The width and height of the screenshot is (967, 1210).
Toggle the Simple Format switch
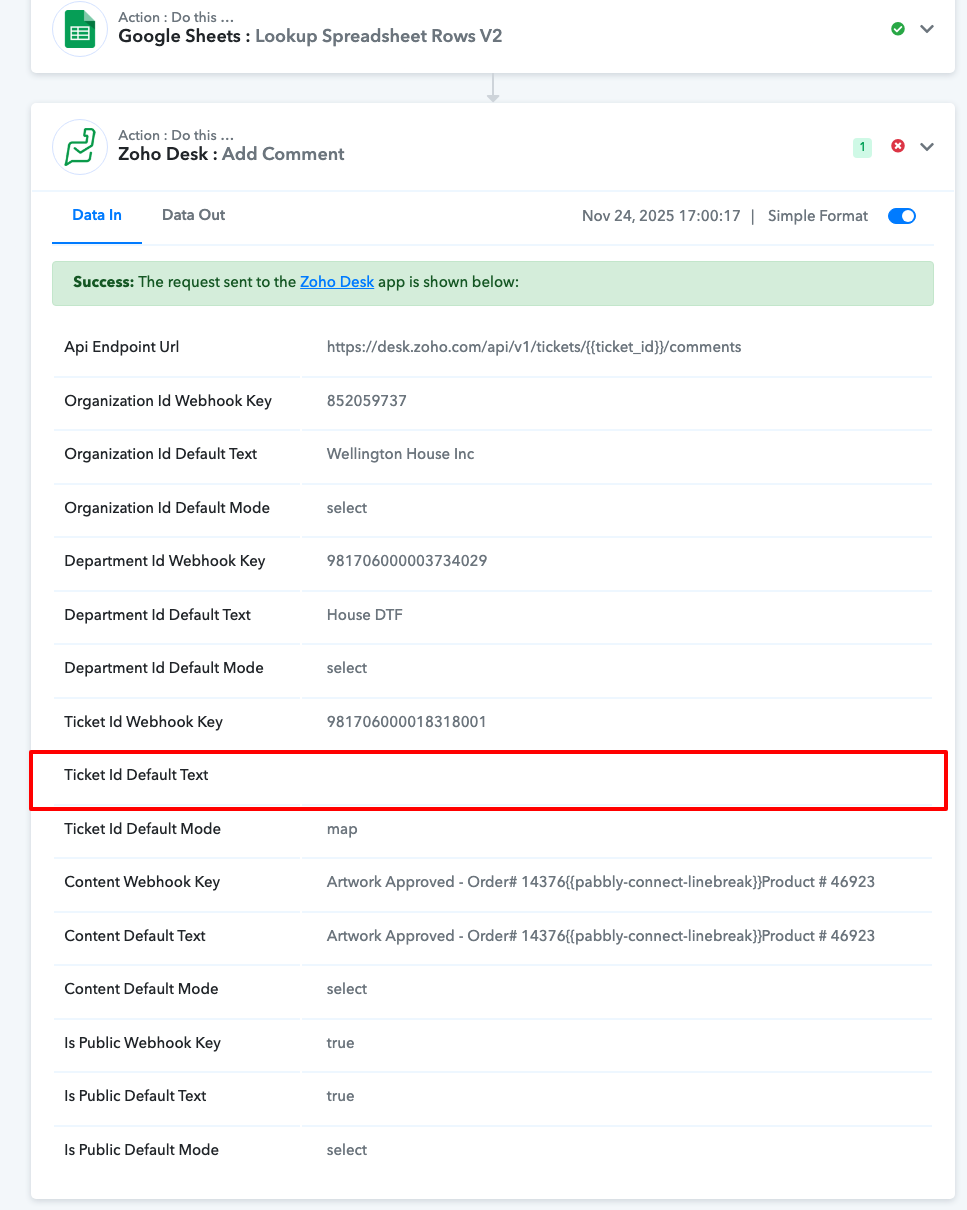(x=901, y=216)
